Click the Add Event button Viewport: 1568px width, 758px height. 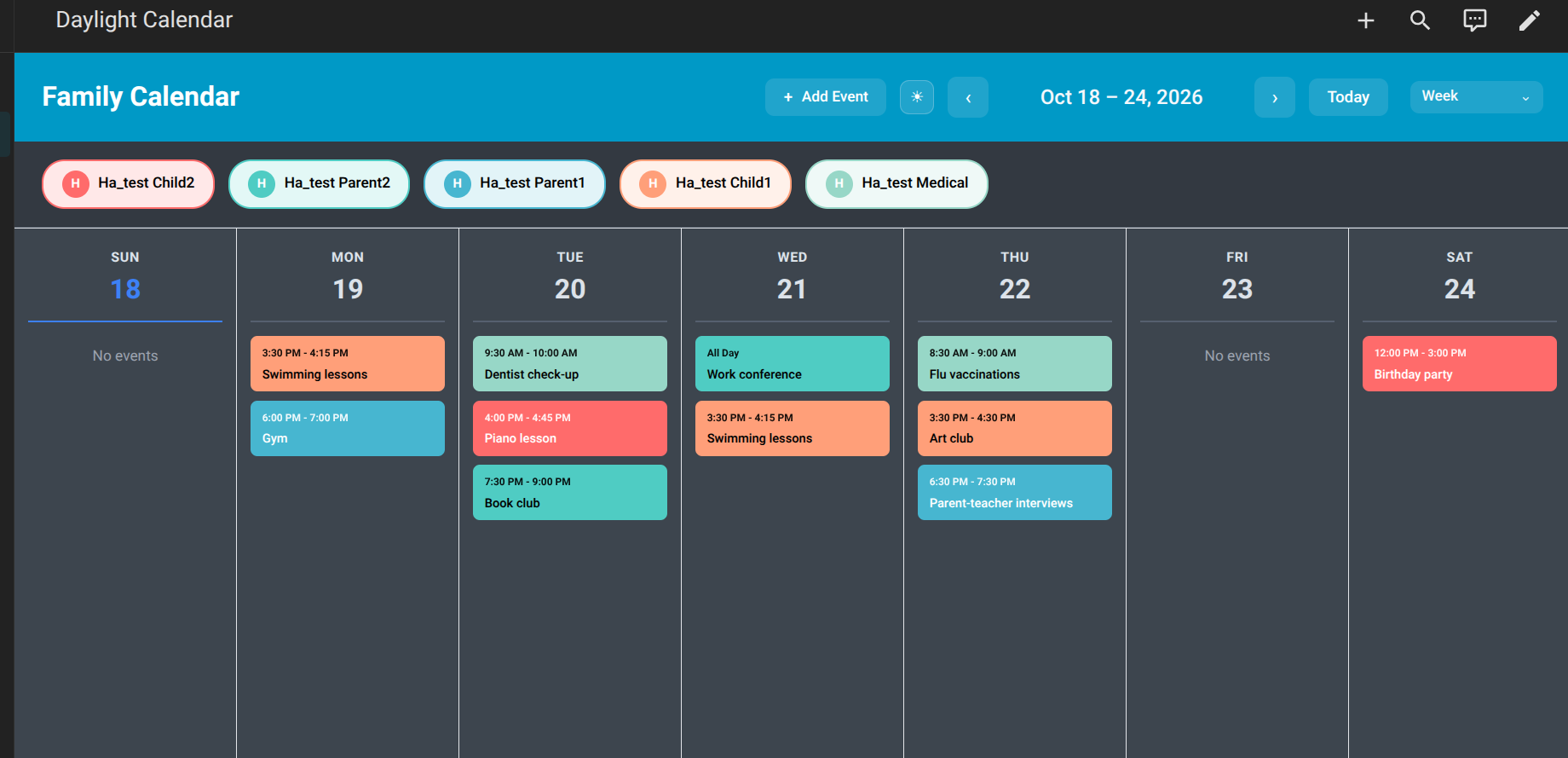tap(826, 97)
